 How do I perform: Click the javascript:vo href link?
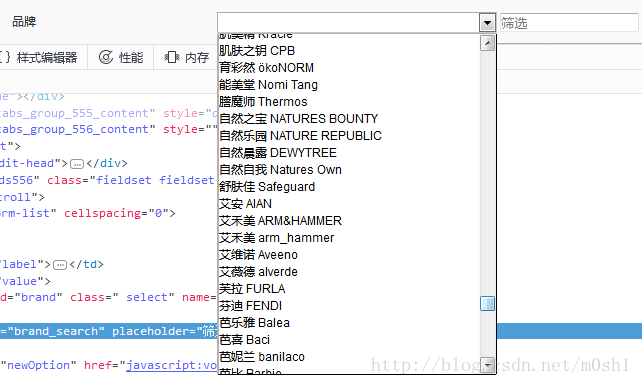[171, 365]
